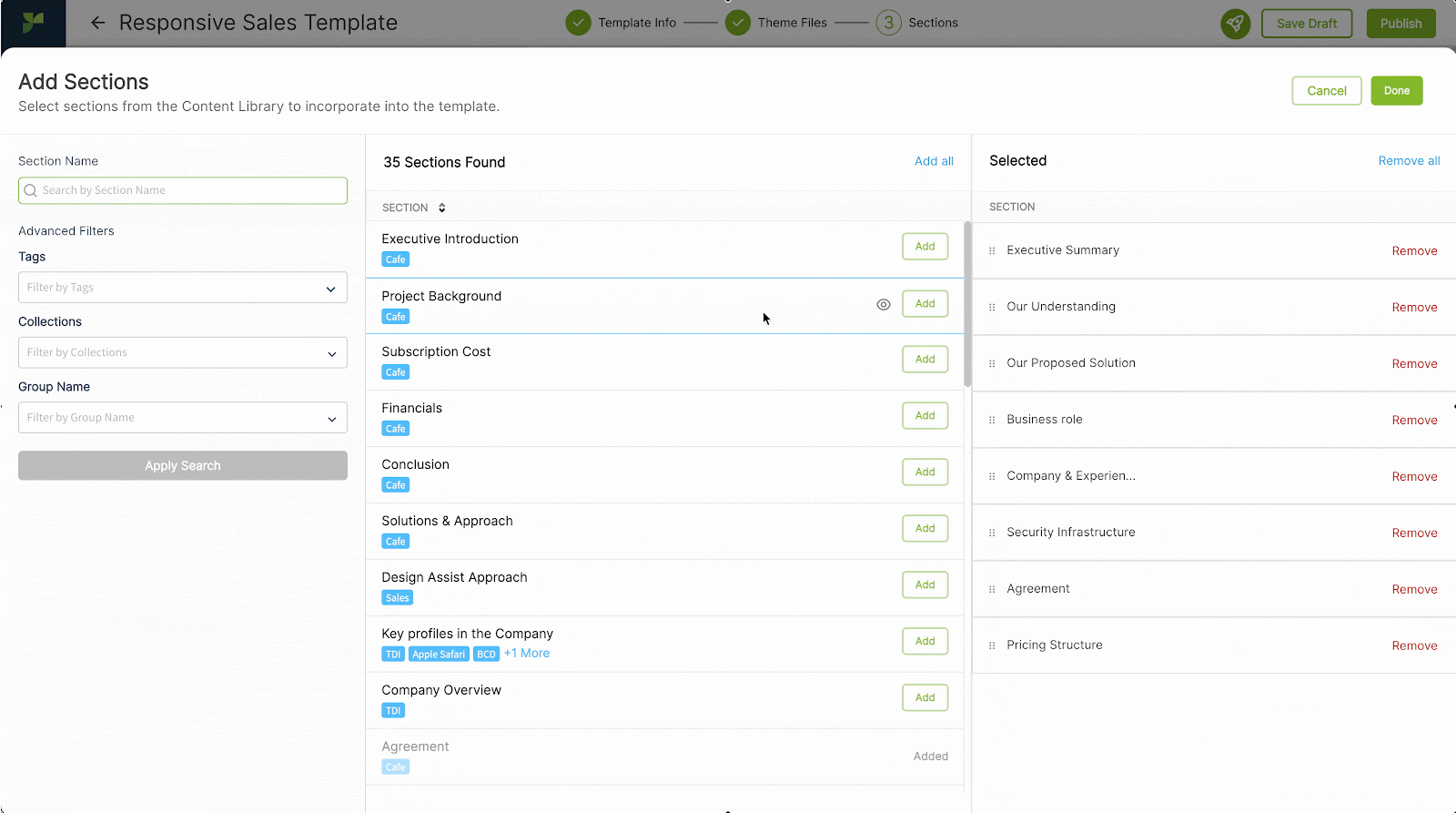The width and height of the screenshot is (1456, 813).
Task: Click the sections list vertical scrollbar
Action: tap(967, 305)
